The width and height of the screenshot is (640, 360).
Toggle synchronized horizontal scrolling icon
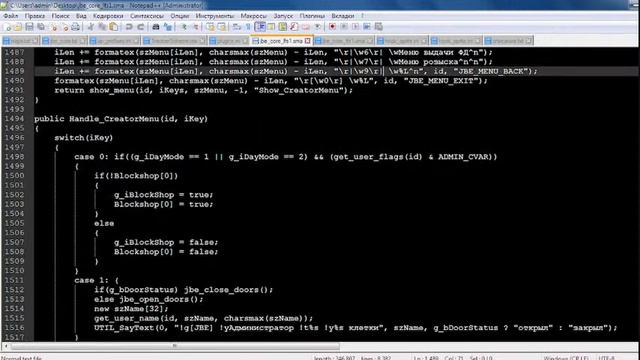[222, 27]
